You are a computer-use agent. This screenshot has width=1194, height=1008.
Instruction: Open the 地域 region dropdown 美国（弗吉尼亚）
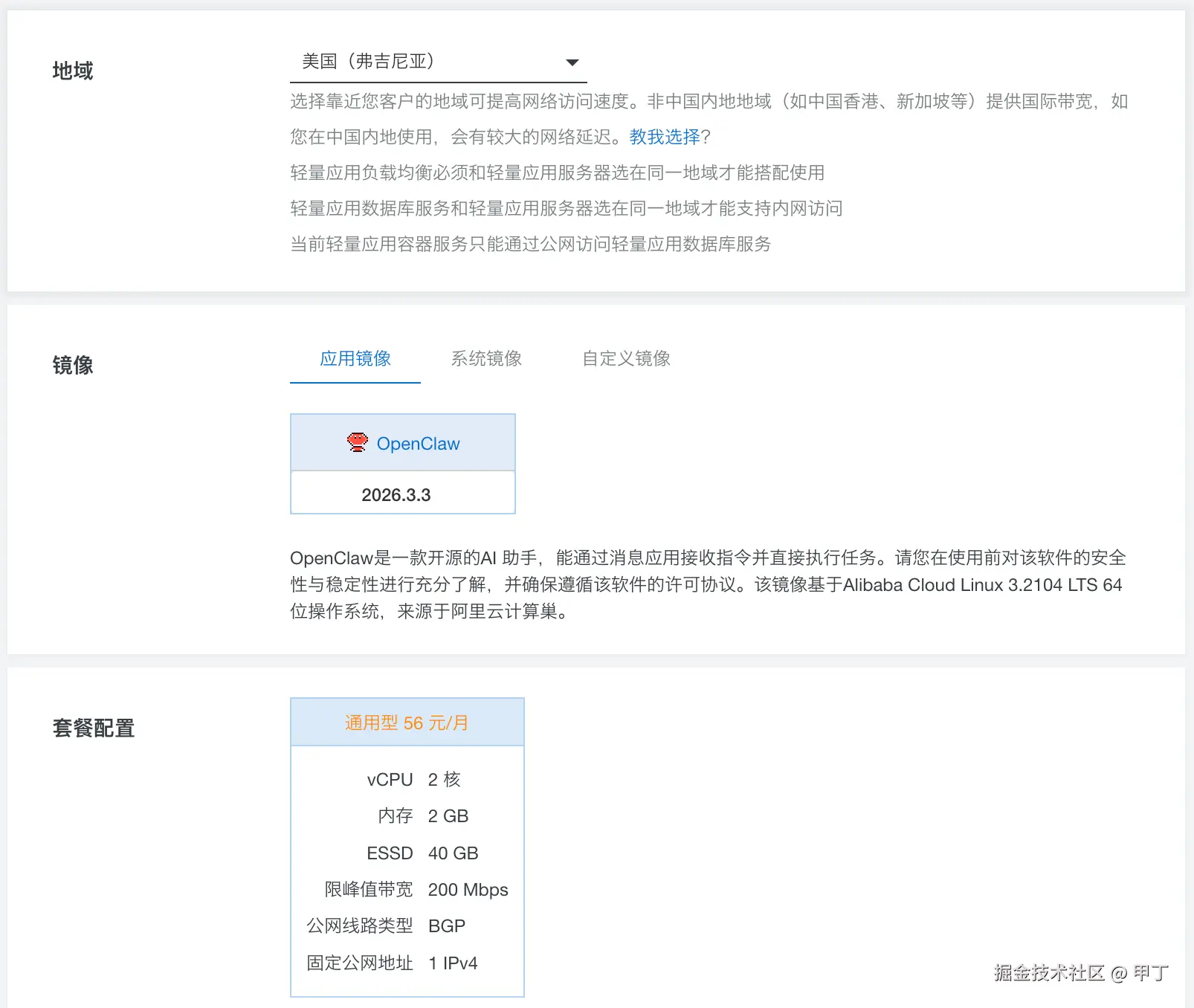pos(438,62)
